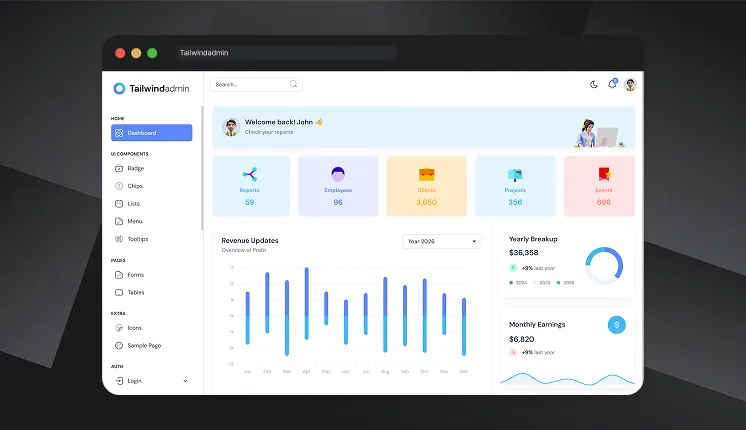Go to the Tables page

point(135,292)
